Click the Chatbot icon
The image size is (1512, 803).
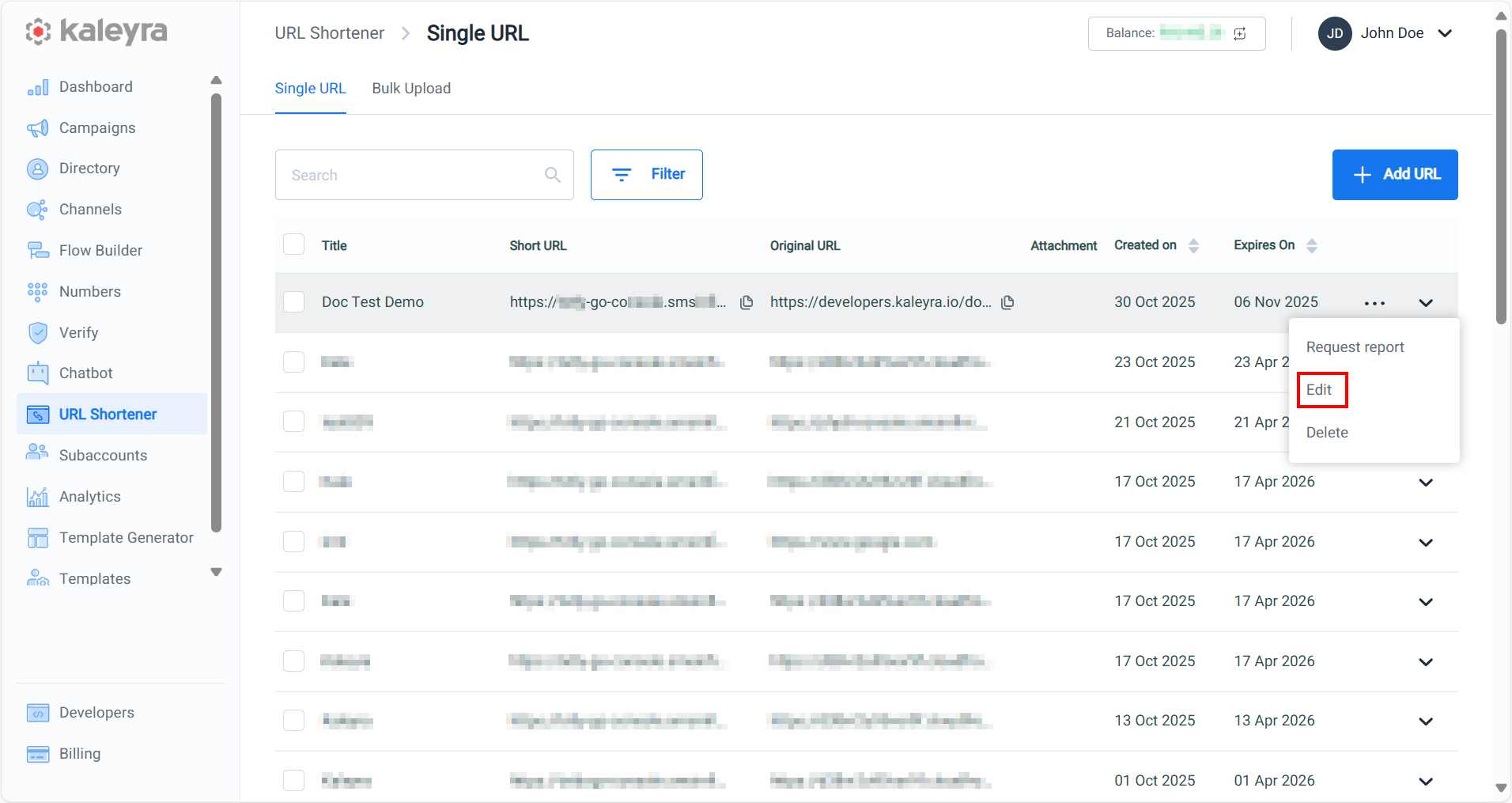pos(38,373)
